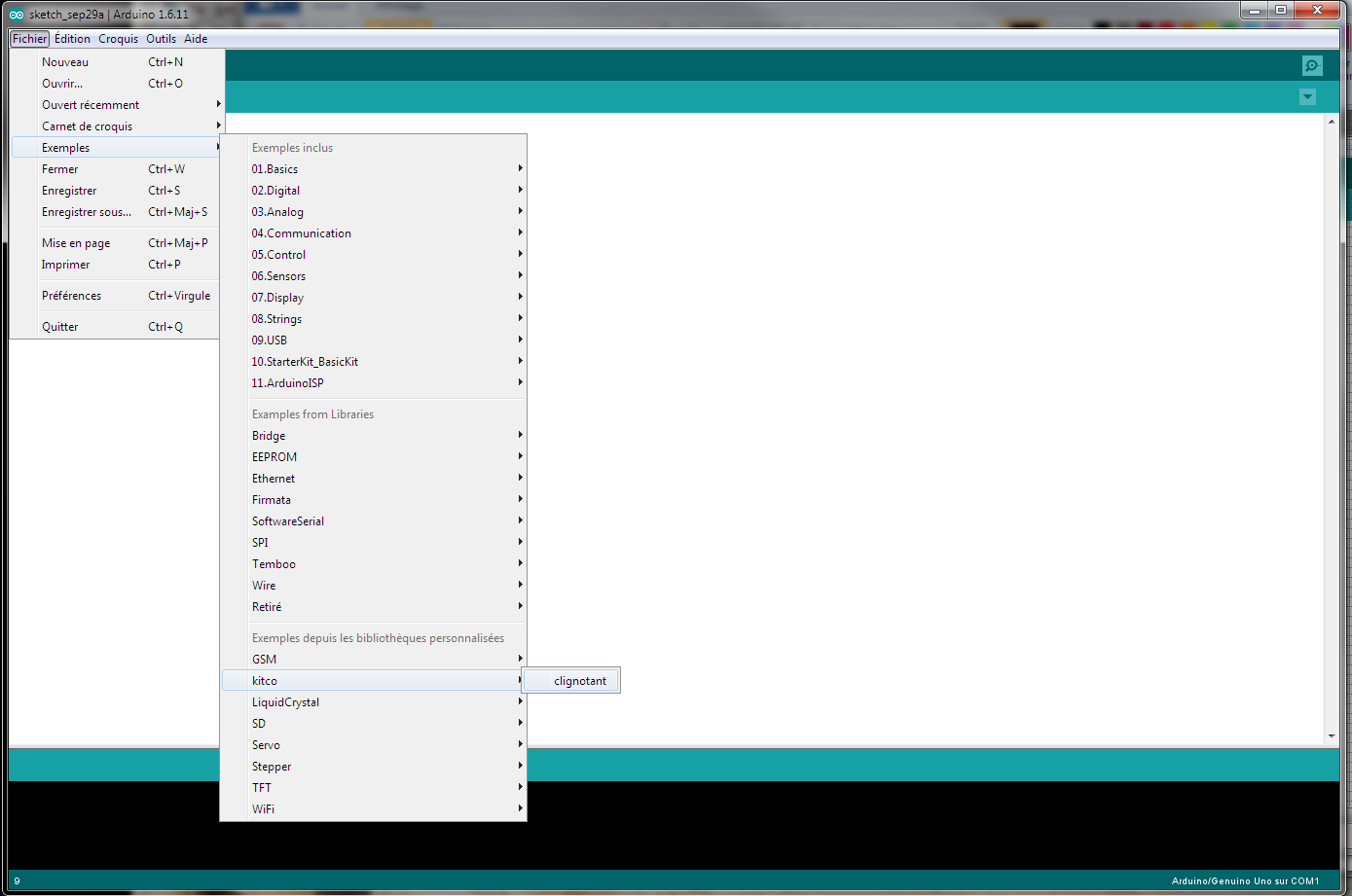Open the Aide menu
This screenshot has width=1352, height=896.
tap(196, 39)
